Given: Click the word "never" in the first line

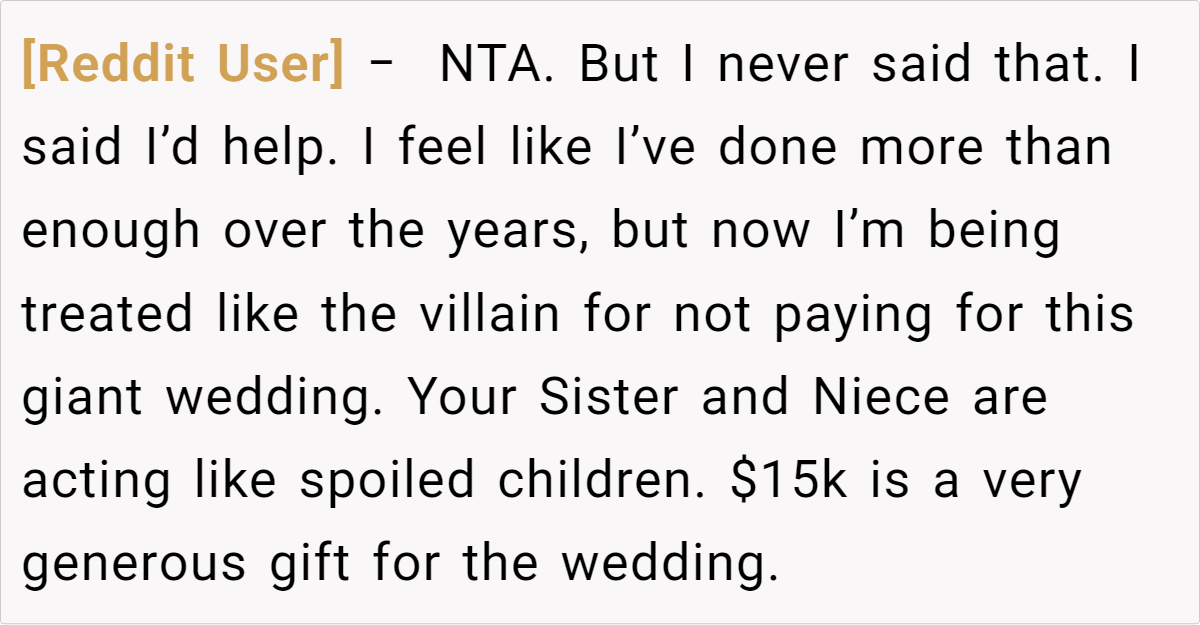Looking at the screenshot, I should (x=784, y=65).
